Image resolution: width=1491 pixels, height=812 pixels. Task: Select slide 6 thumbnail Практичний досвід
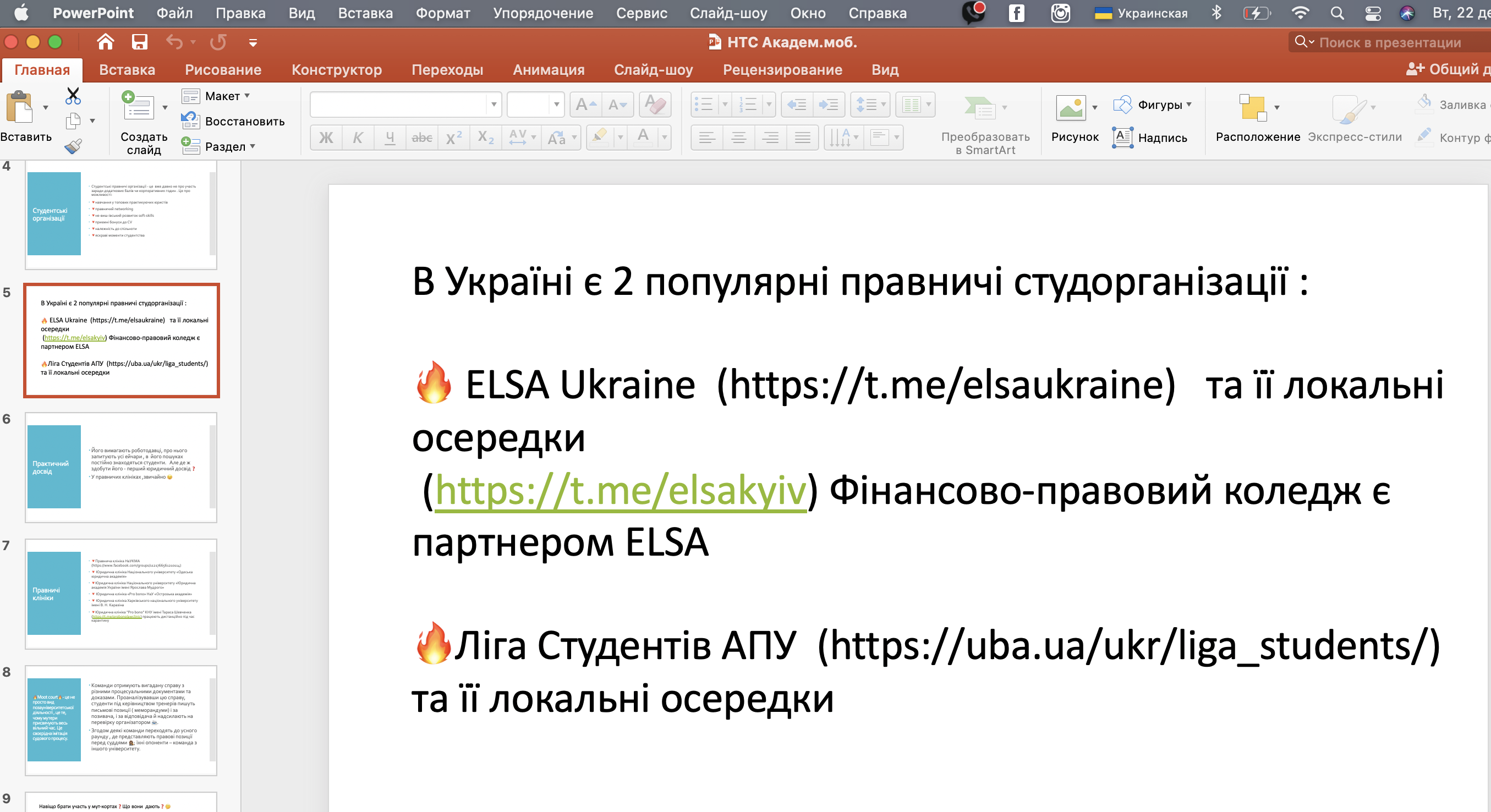click(x=121, y=467)
